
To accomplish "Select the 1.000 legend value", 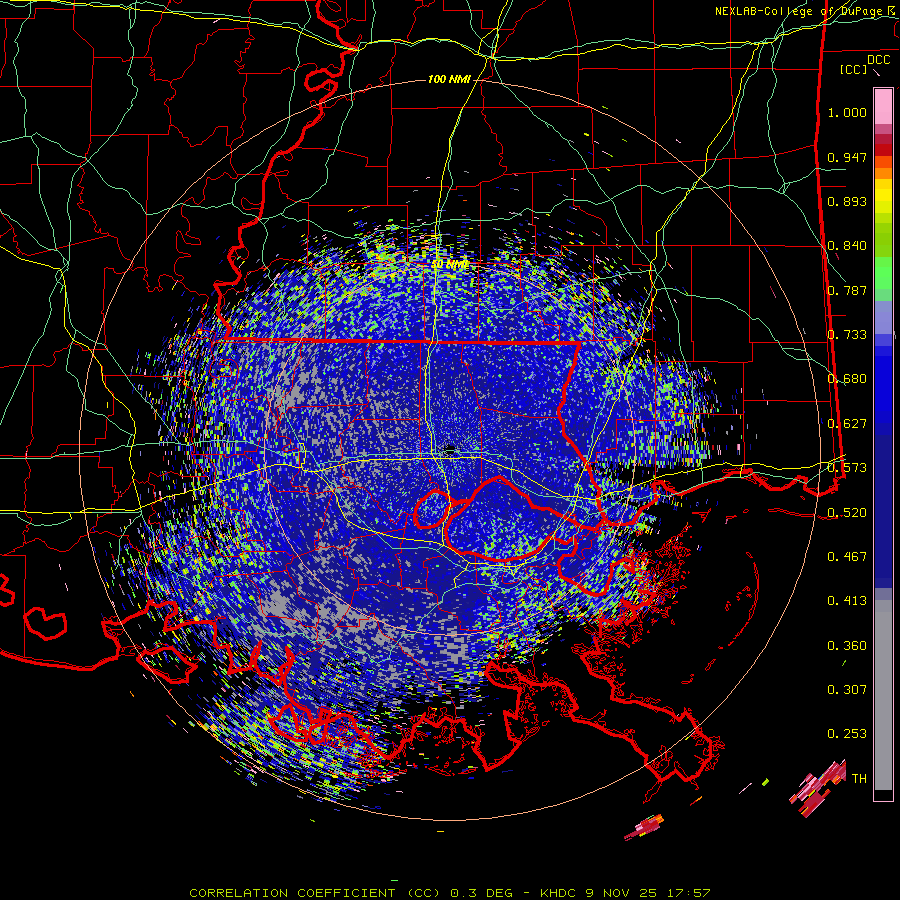I will coord(847,112).
